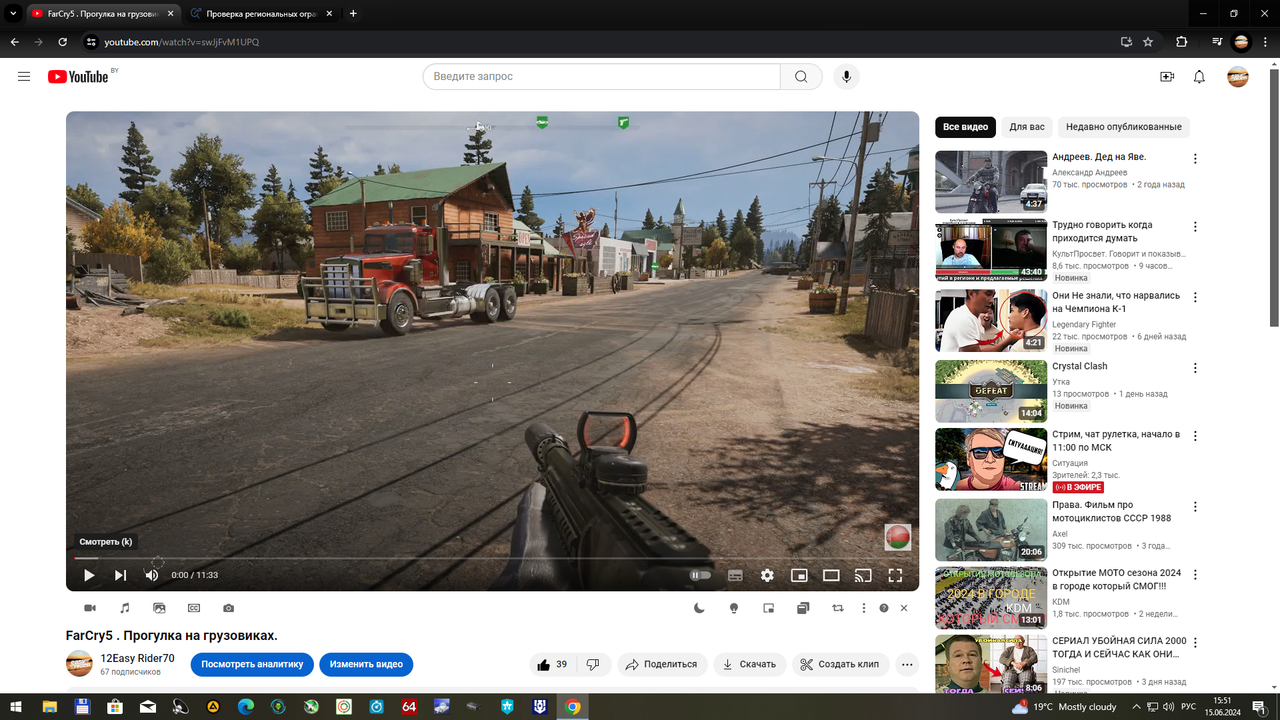The height and width of the screenshot is (720, 1280).
Task: Open options menu for Crystal Clash video
Action: 1195,368
